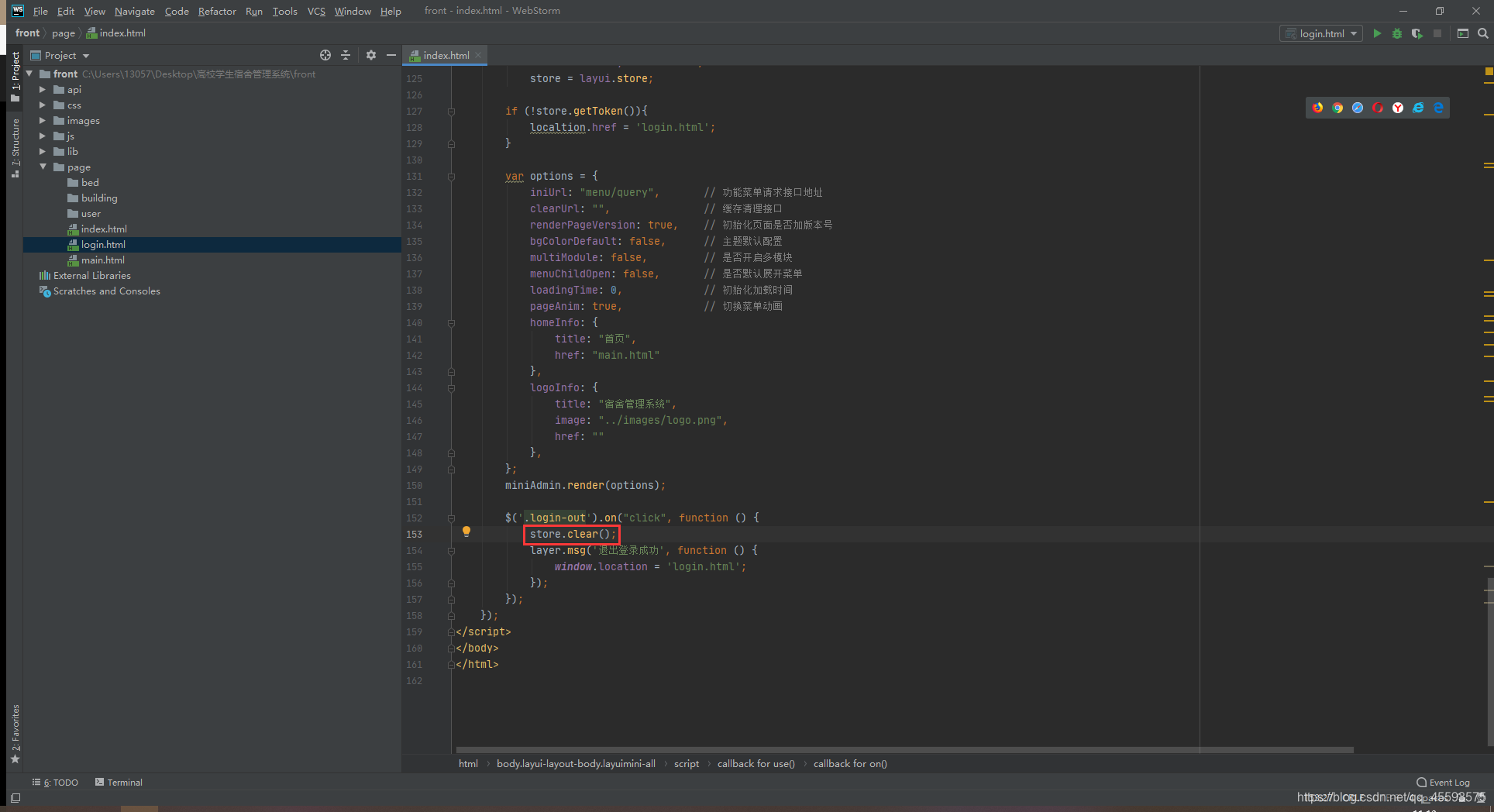The height and width of the screenshot is (812, 1494).
Task: Toggle the Terminal tool window
Action: point(119,783)
